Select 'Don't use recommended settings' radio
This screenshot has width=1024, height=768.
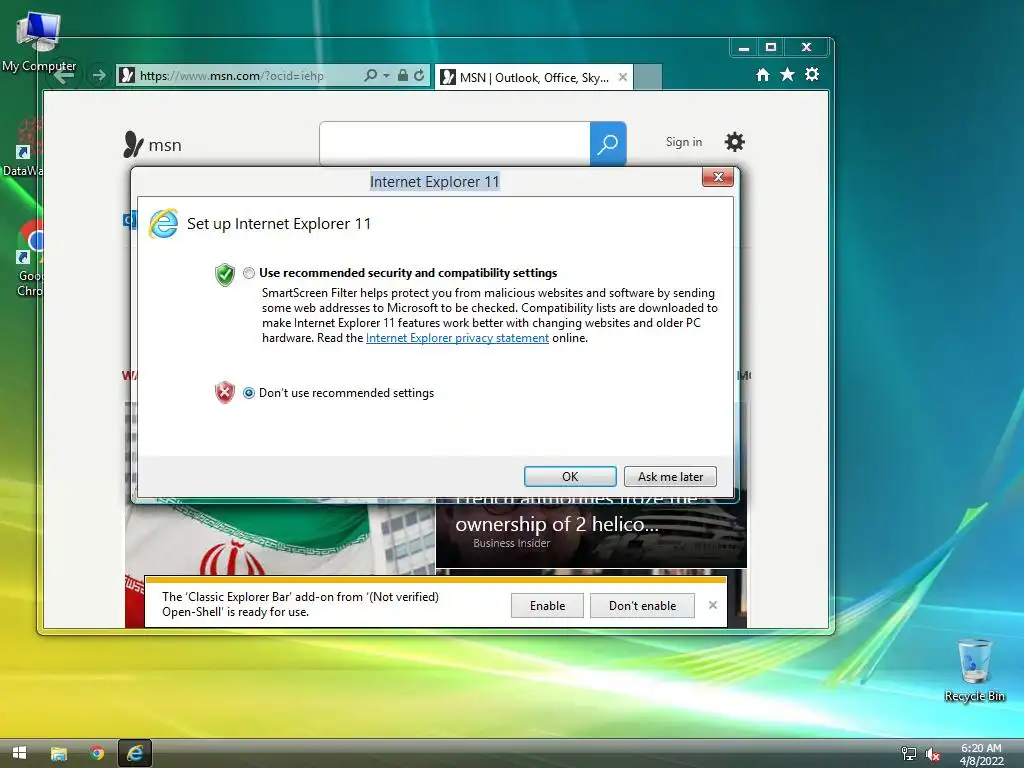click(x=249, y=392)
